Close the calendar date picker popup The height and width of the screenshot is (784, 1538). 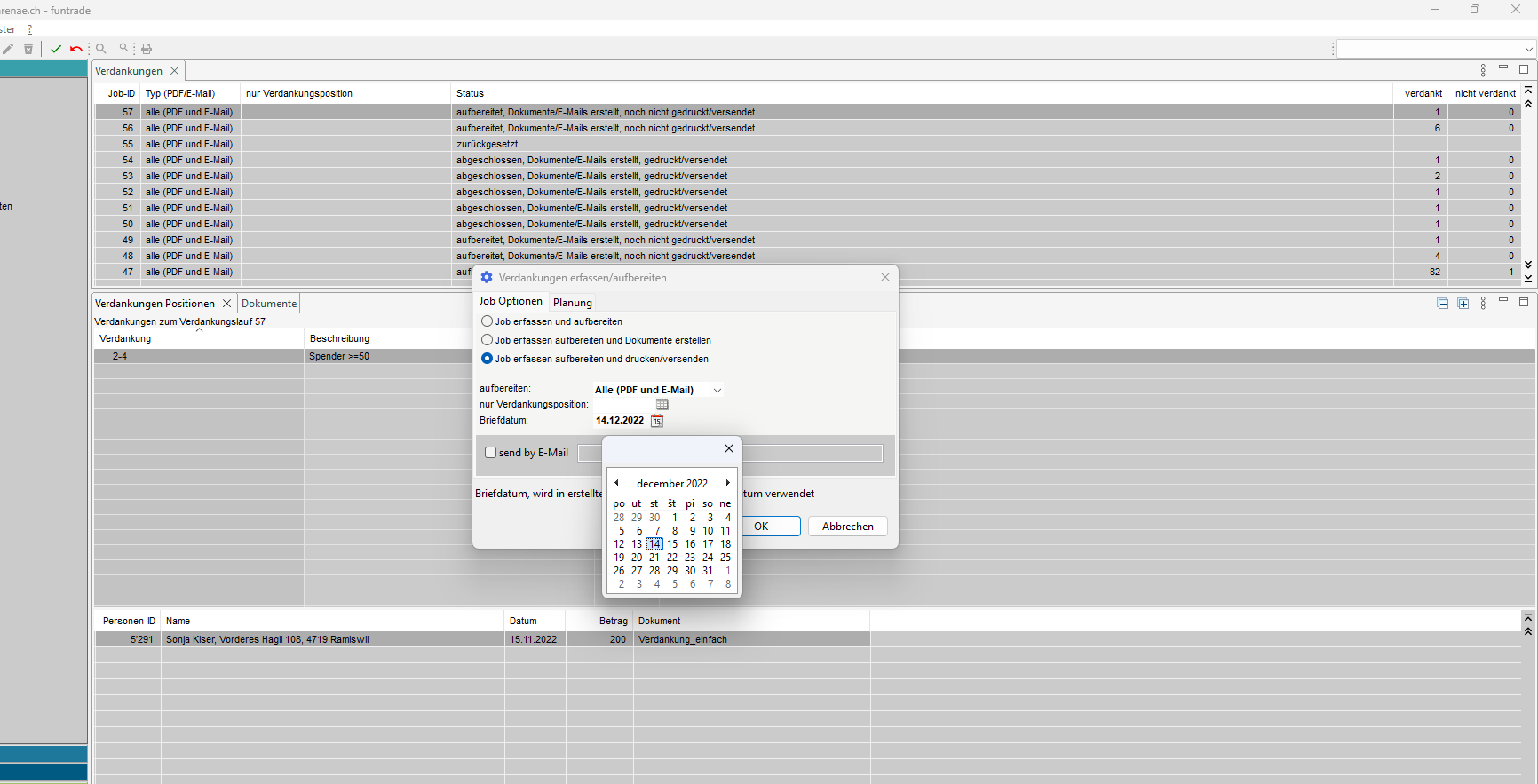(729, 448)
